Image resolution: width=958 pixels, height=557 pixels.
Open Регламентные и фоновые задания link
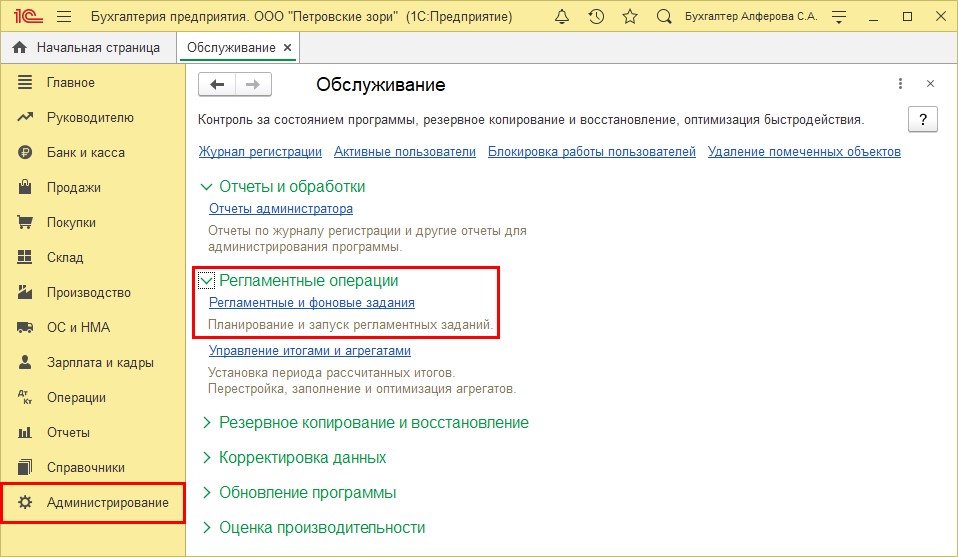(312, 302)
